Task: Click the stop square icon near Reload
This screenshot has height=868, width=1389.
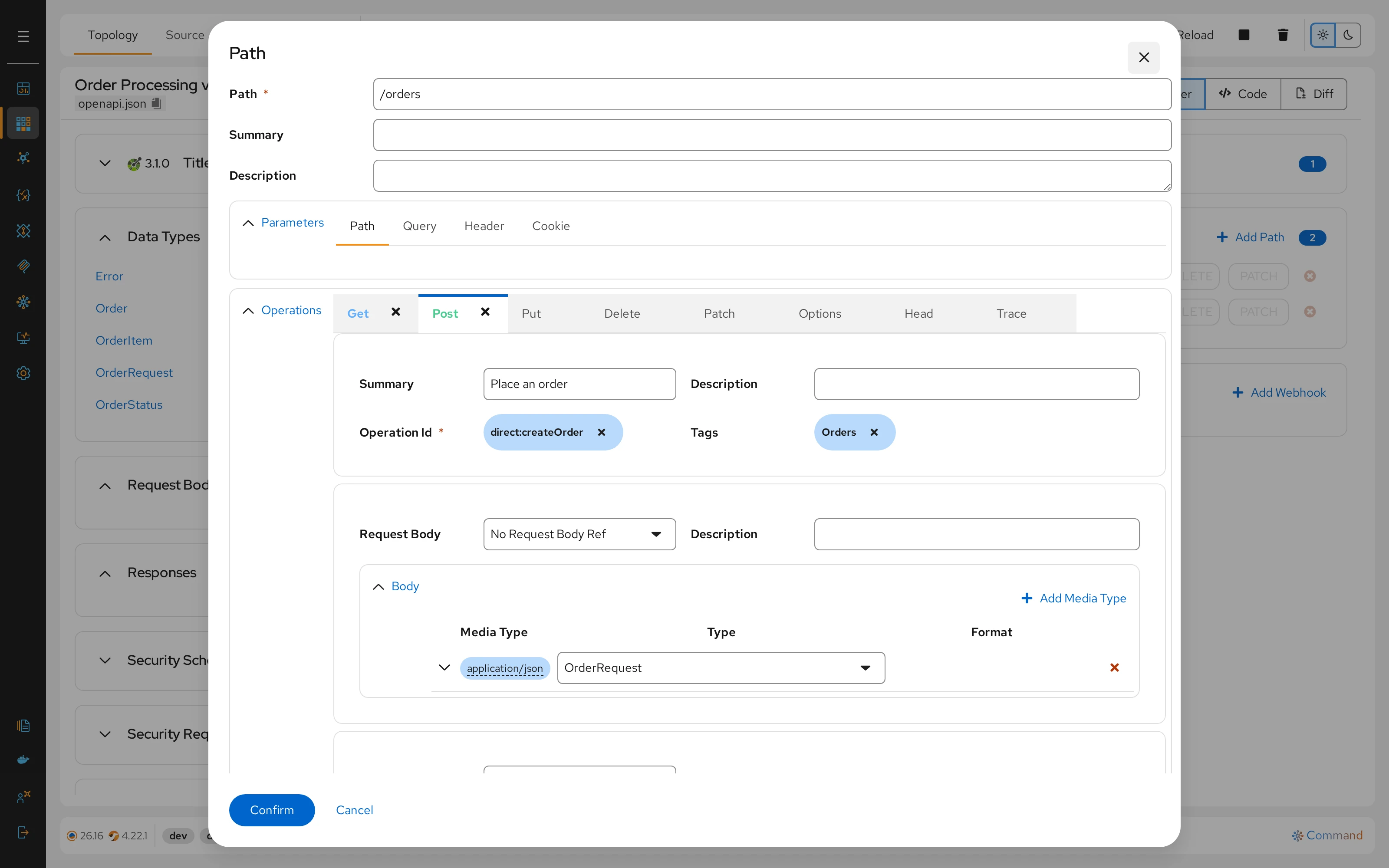Action: click(x=1244, y=35)
